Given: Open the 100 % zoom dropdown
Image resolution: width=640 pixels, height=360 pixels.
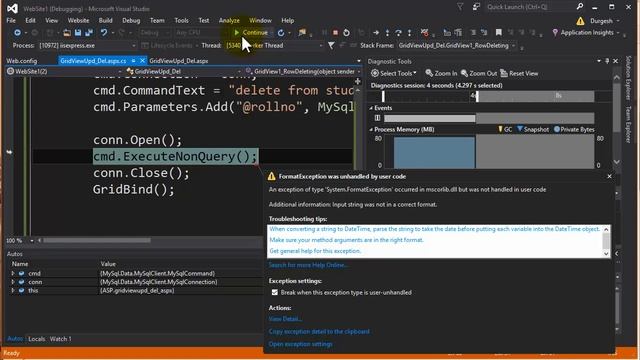Looking at the screenshot, I should (31, 241).
